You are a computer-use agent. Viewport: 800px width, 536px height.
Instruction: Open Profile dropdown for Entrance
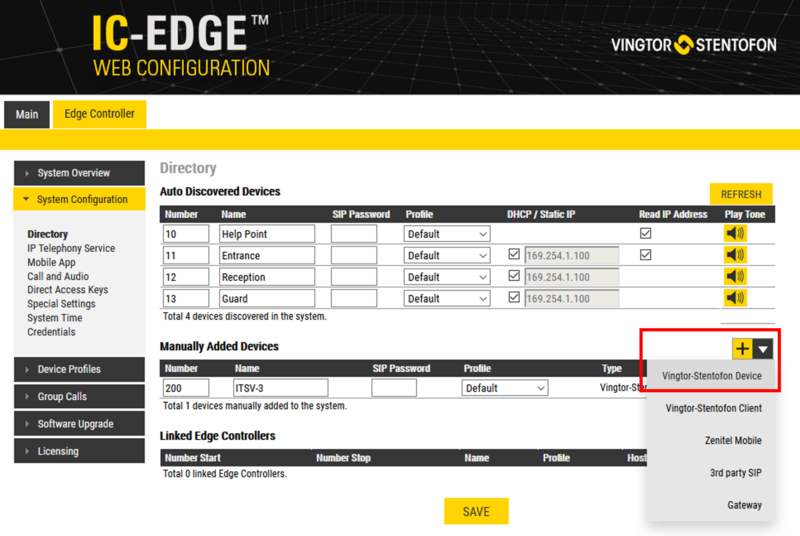pyautogui.click(x=447, y=256)
